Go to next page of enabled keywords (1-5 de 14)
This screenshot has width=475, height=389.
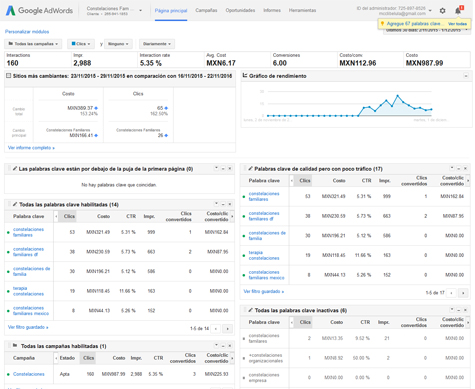(x=228, y=329)
